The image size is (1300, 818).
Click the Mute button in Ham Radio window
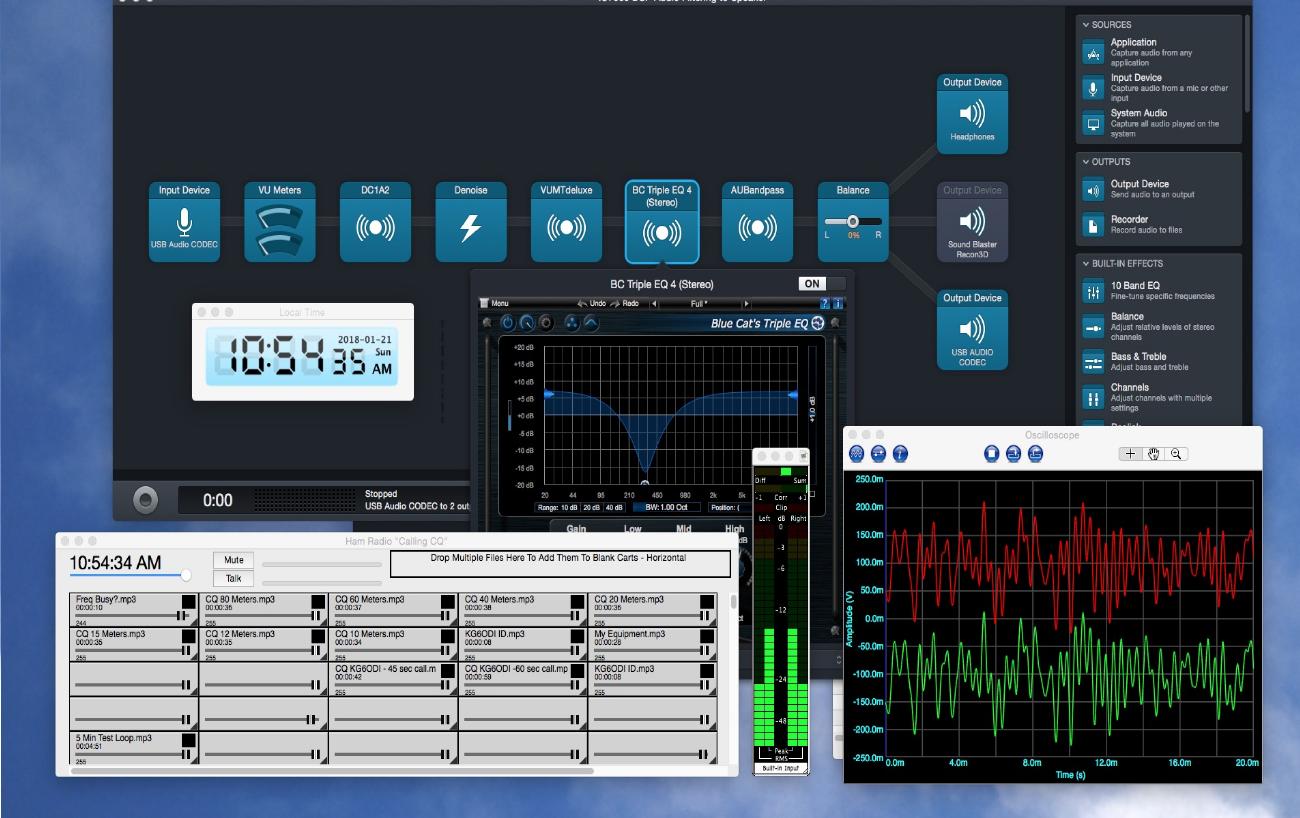coord(233,560)
